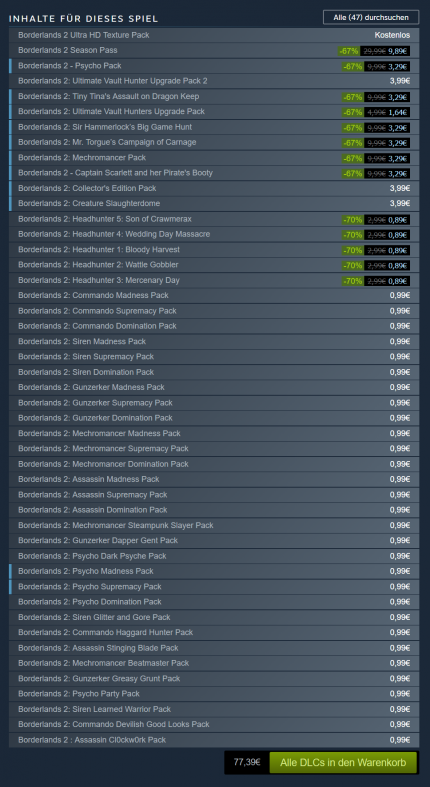
Task: Open Captain Scarlett and her Pirate's Booty
Action: tap(214, 173)
